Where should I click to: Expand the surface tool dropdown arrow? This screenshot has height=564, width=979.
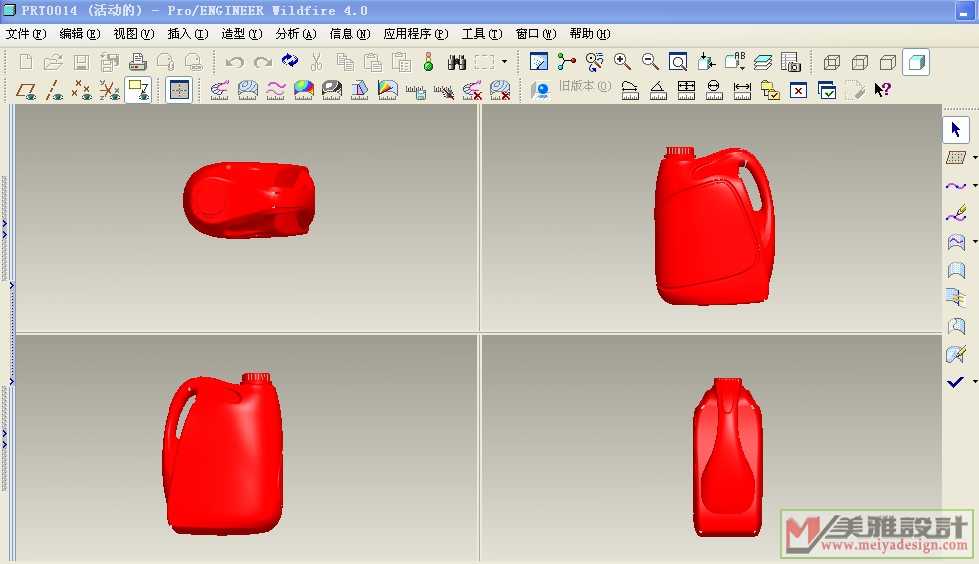[x=975, y=242]
